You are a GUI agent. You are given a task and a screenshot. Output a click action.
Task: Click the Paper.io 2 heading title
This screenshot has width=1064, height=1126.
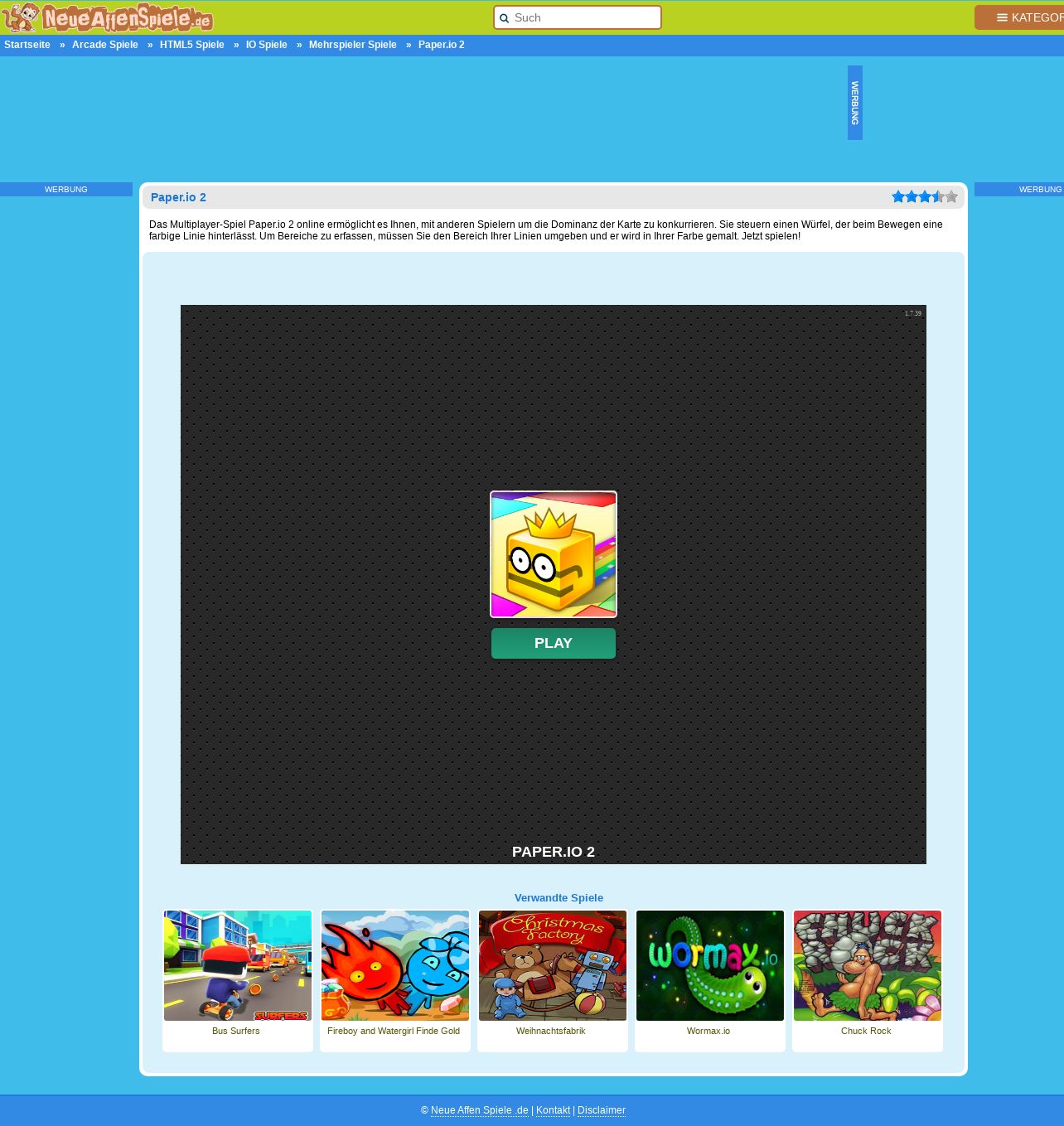pyautogui.click(x=178, y=197)
